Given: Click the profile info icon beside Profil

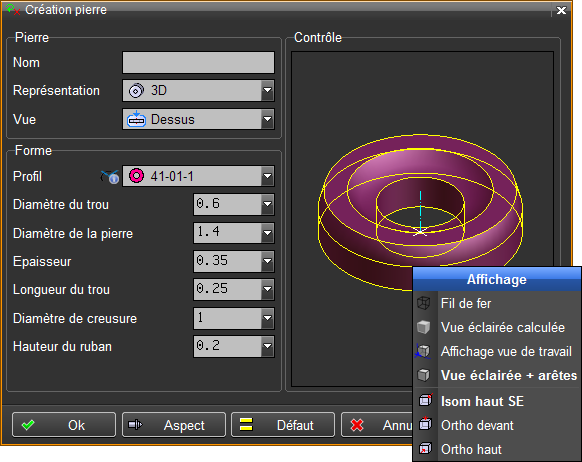Looking at the screenshot, I should click(110, 177).
